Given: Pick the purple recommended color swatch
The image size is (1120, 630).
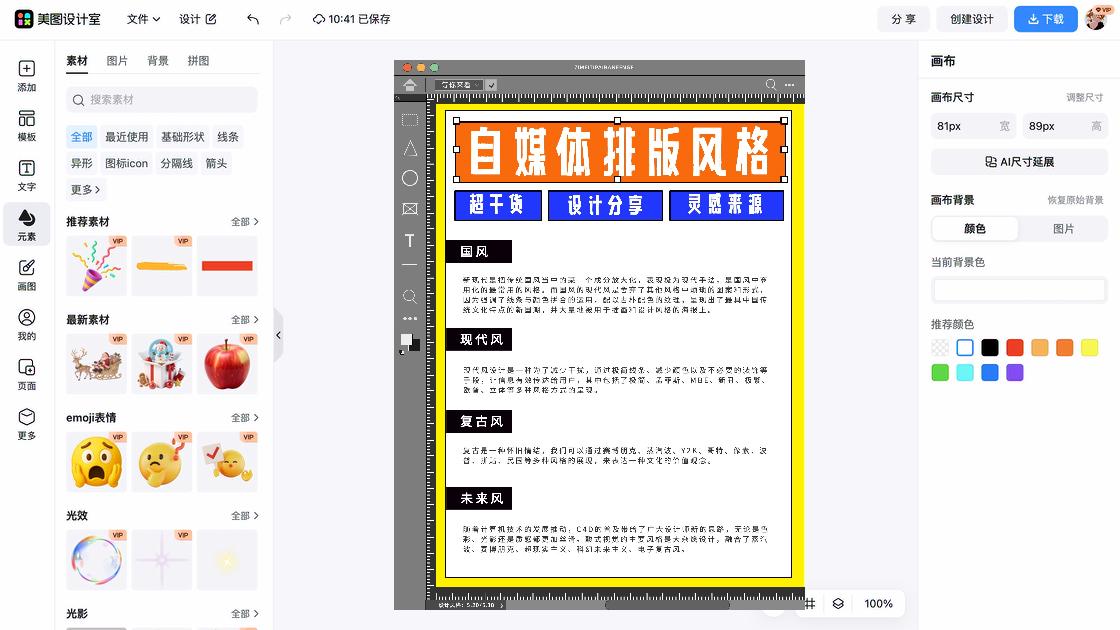Looking at the screenshot, I should tap(1015, 373).
